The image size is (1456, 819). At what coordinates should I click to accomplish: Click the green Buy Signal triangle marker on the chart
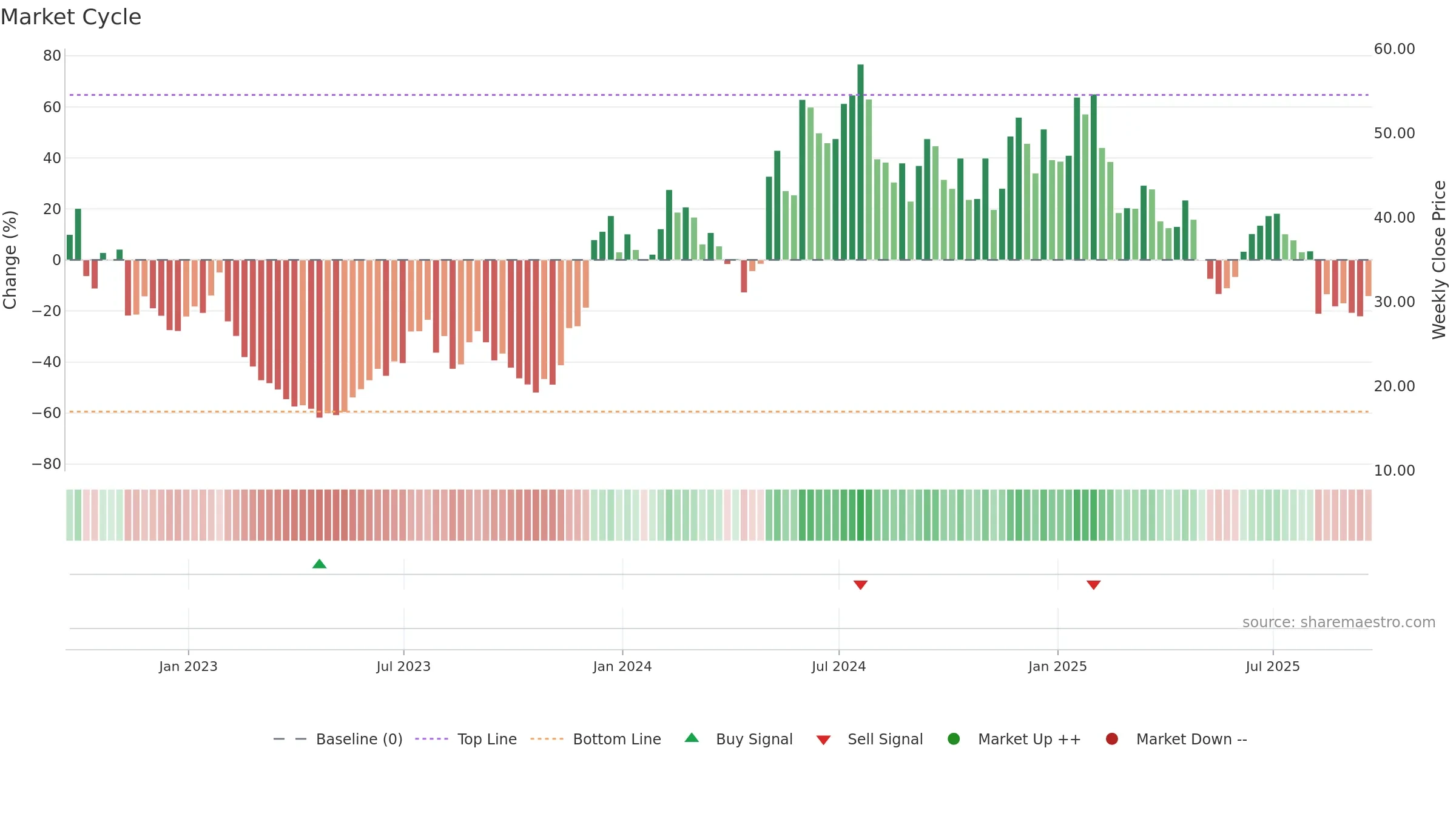pyautogui.click(x=319, y=564)
